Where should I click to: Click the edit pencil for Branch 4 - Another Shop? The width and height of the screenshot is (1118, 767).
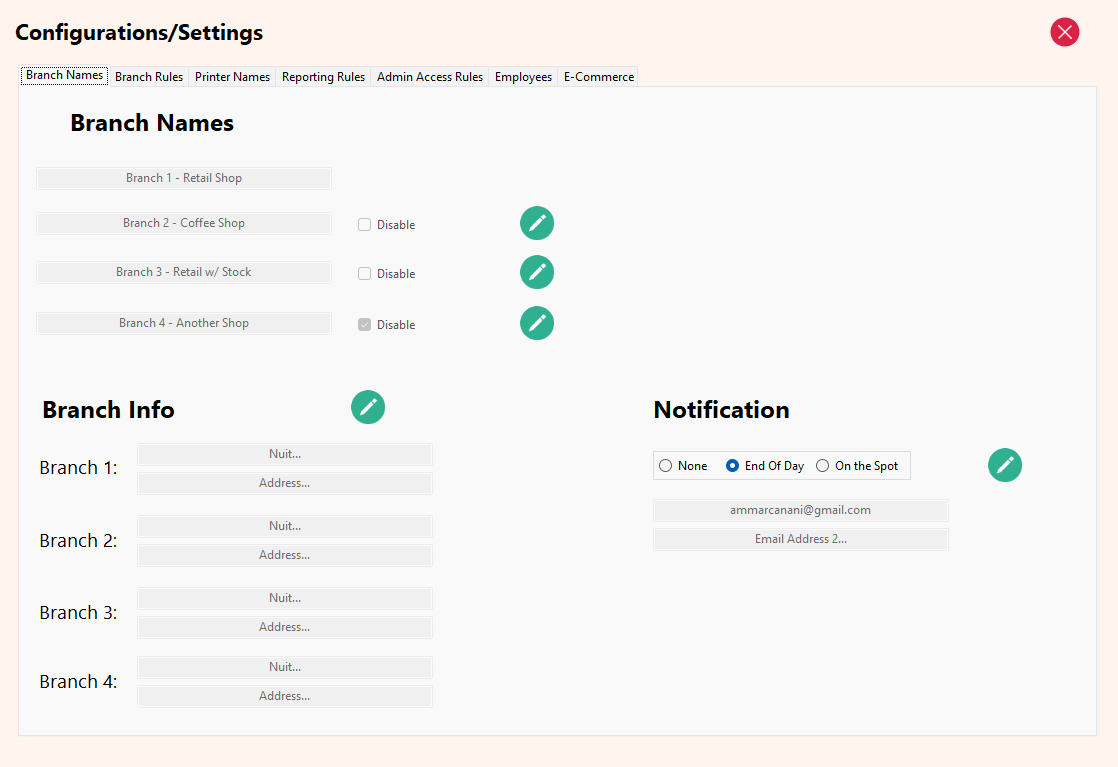[x=537, y=323]
